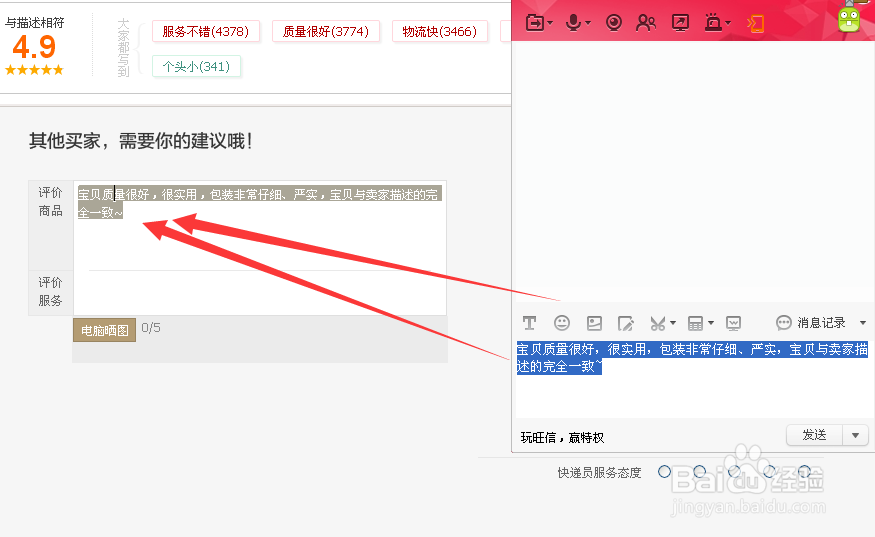This screenshot has height=537, width=875.
Task: Open the handwriting edit pad icon
Action: click(x=626, y=323)
